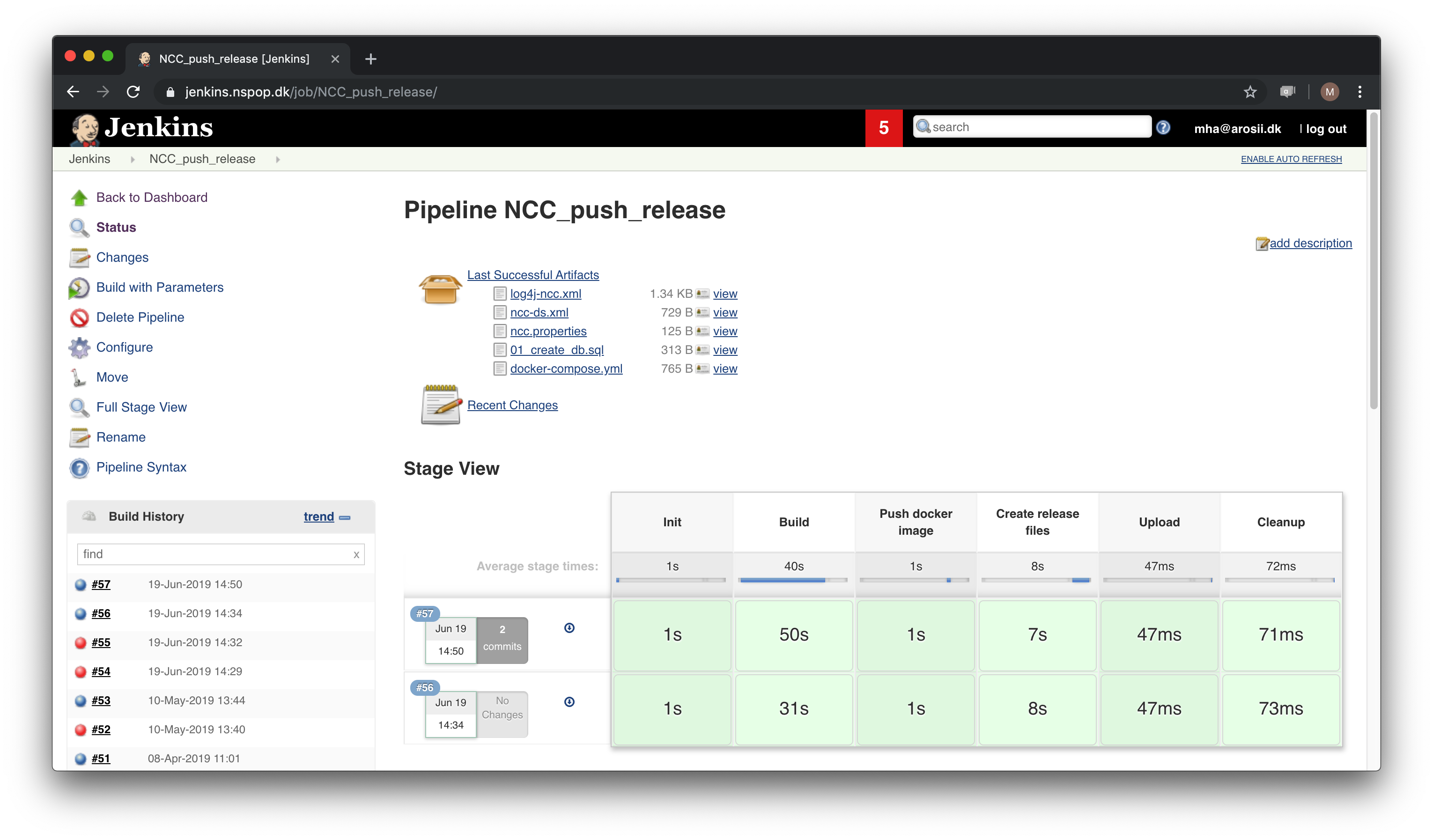Click the Back to Dashboard green arrow icon
The width and height of the screenshot is (1433, 840).
tap(79, 197)
